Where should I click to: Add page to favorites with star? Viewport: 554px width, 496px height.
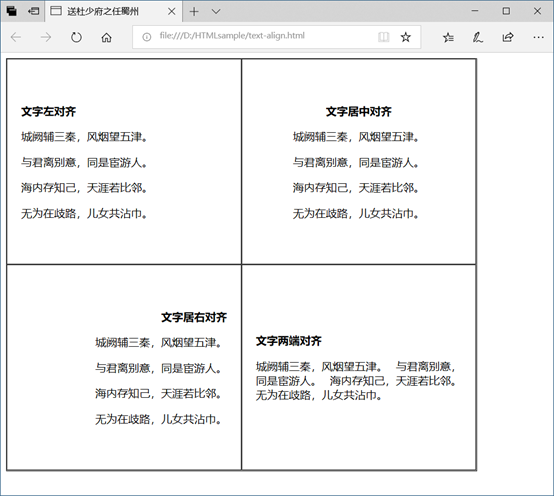pyautogui.click(x=406, y=37)
